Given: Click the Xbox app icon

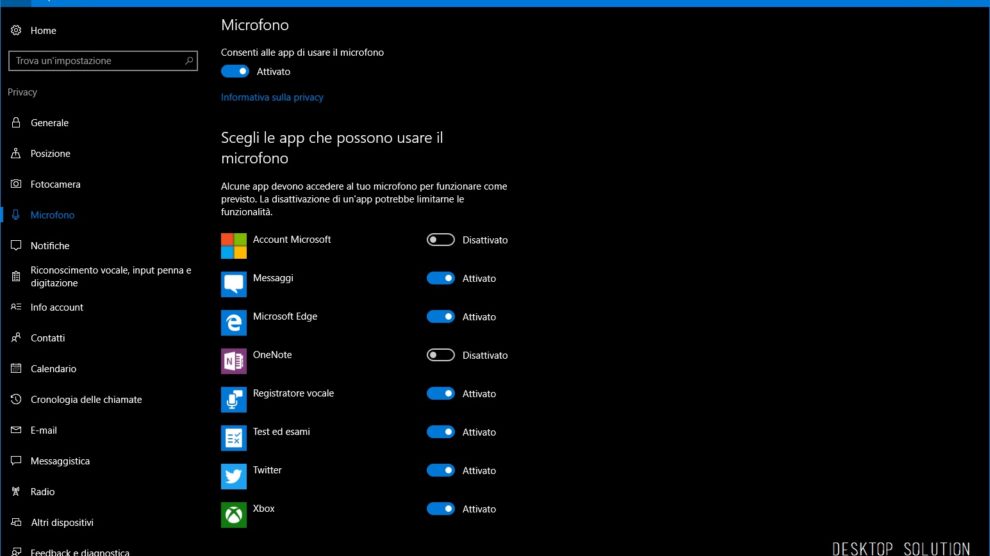Looking at the screenshot, I should [x=234, y=514].
